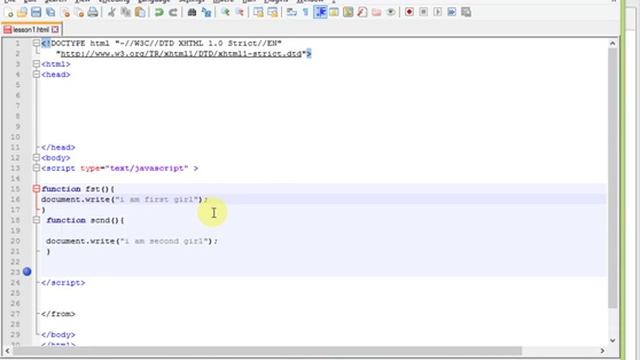Open the user defined language icon
Screen dimensions: 640x360
[x=334, y=12]
